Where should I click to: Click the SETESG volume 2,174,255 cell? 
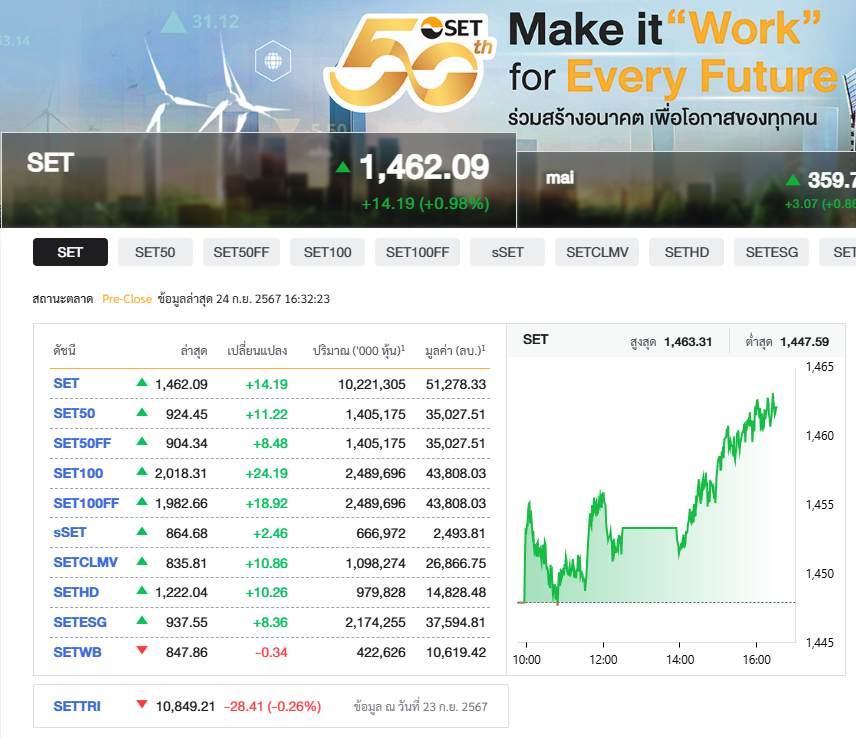(376, 622)
